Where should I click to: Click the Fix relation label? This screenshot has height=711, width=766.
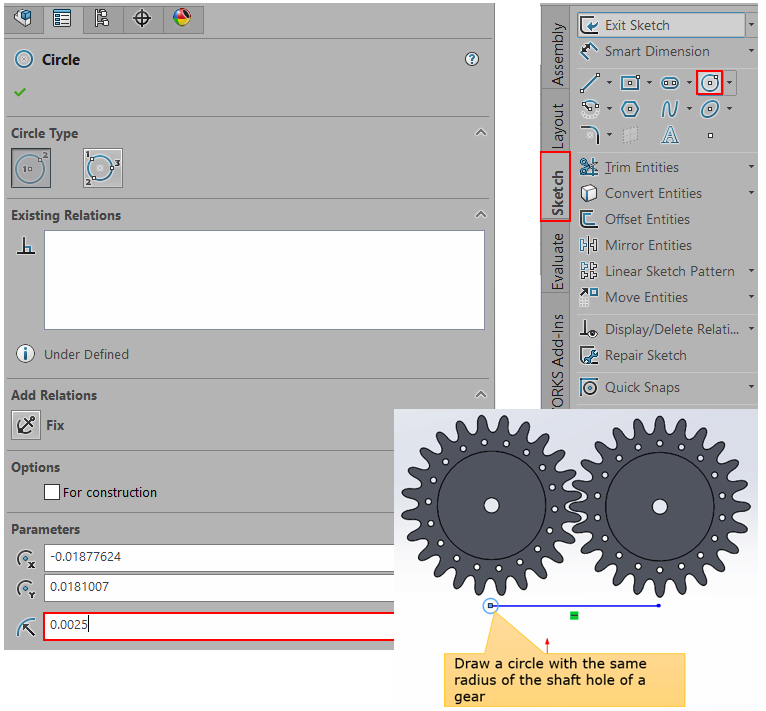55,425
